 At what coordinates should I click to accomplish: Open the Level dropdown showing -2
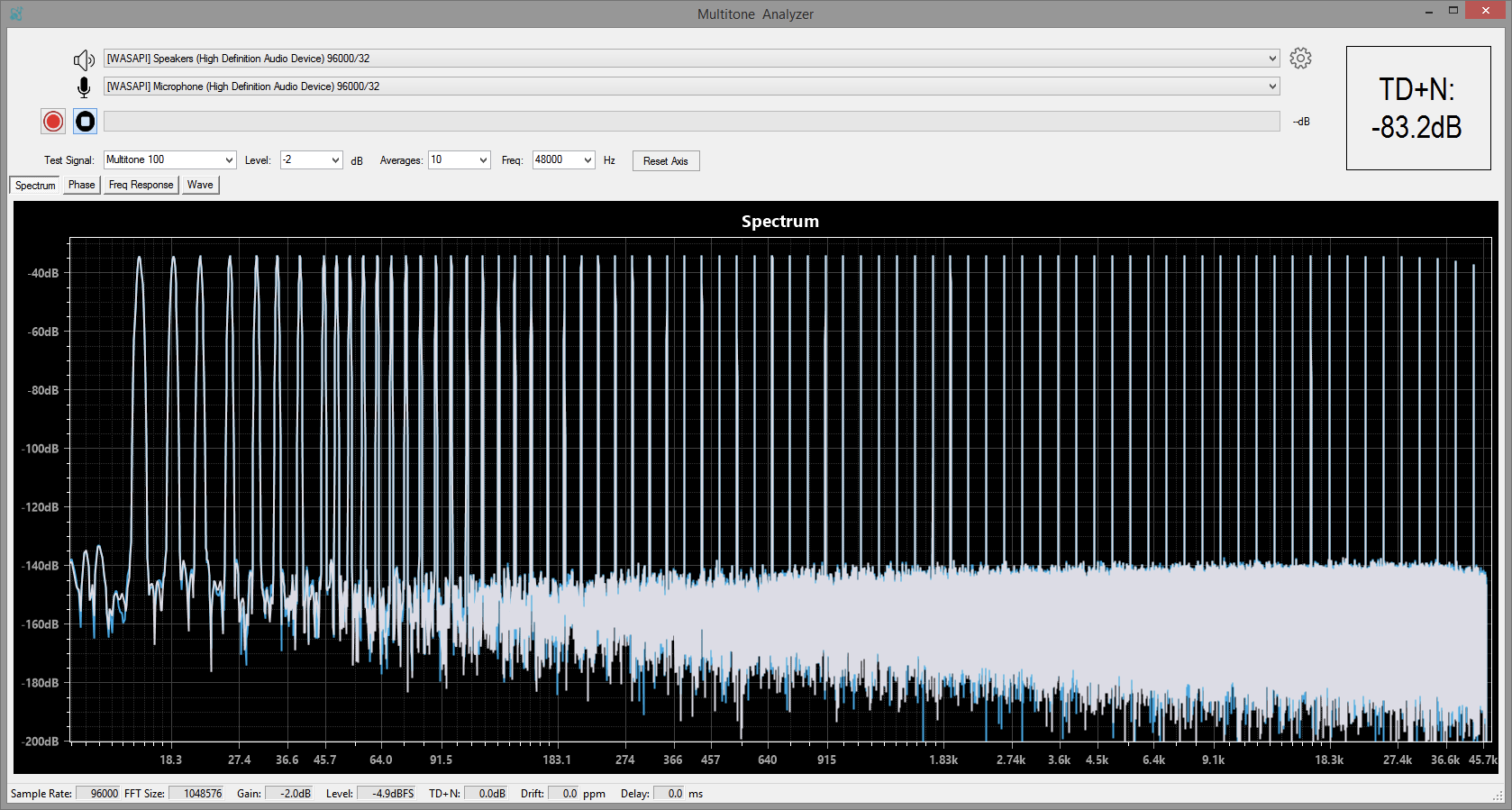(x=311, y=160)
